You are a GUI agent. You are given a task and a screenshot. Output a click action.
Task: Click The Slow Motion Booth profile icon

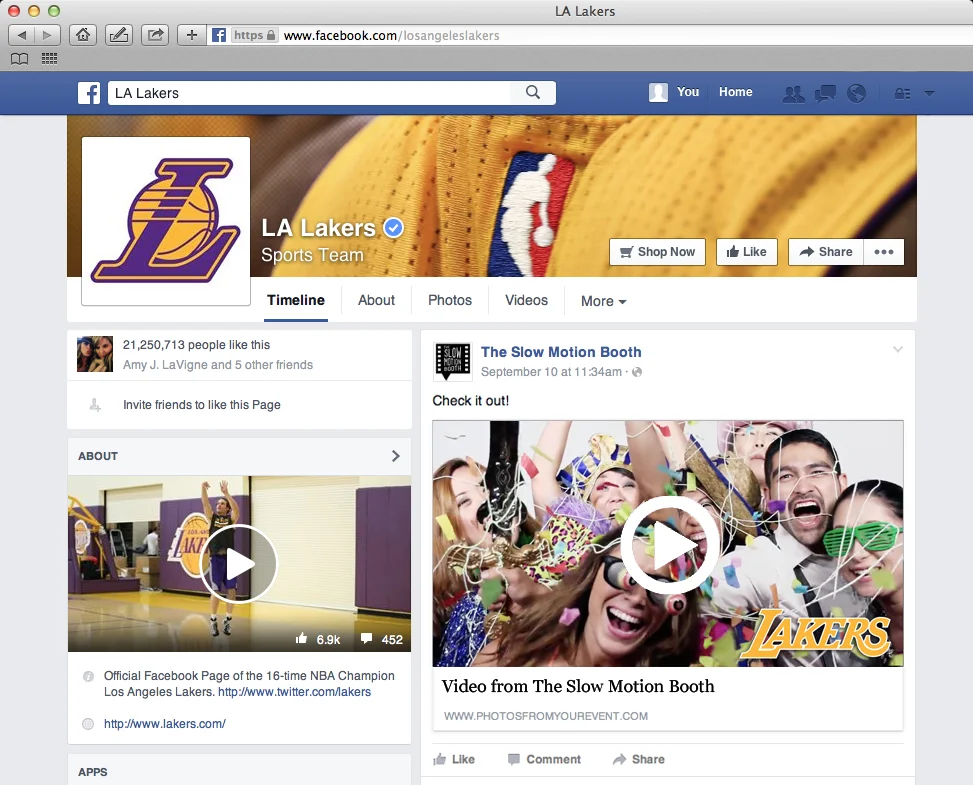(452, 361)
